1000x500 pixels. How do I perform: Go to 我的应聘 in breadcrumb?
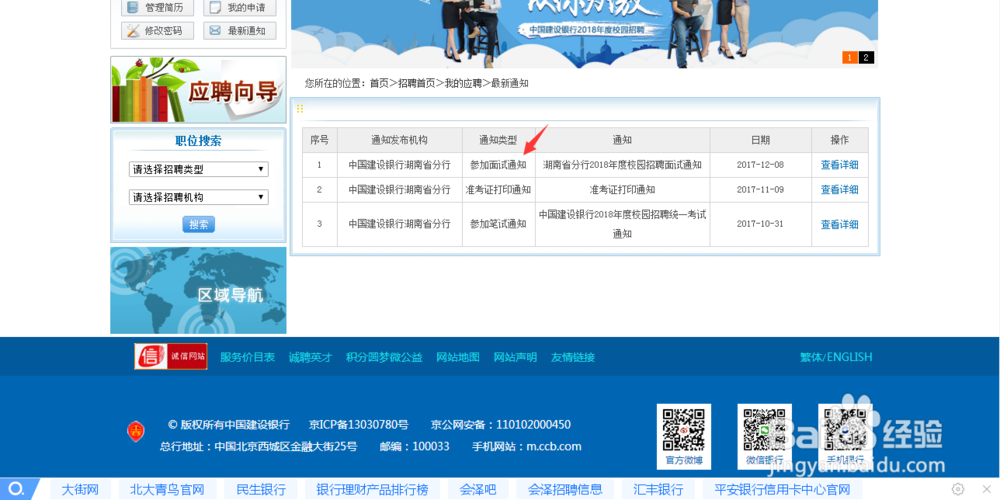pos(463,84)
